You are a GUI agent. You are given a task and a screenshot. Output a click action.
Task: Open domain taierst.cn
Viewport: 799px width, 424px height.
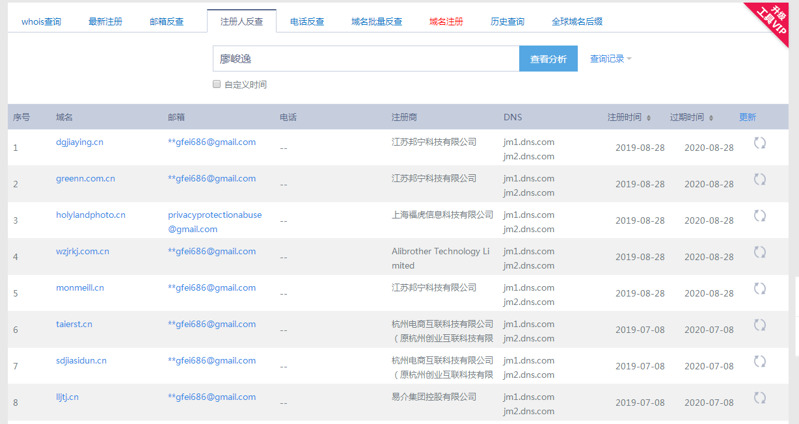click(x=74, y=324)
